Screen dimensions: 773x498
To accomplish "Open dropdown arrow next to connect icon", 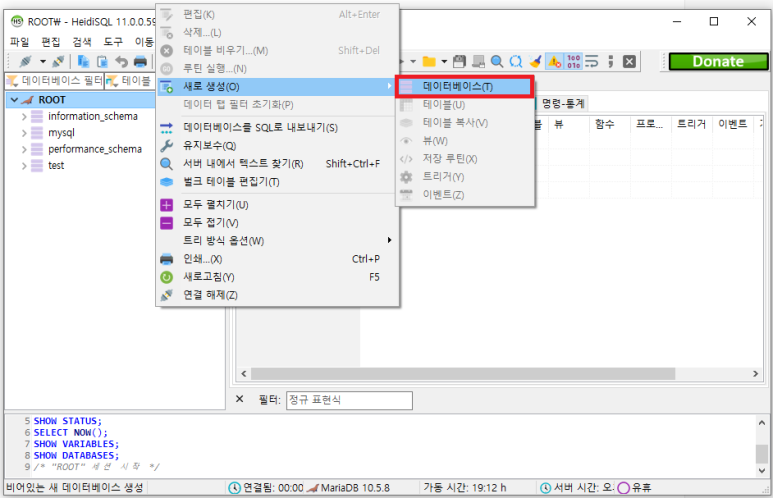I will pos(43,62).
